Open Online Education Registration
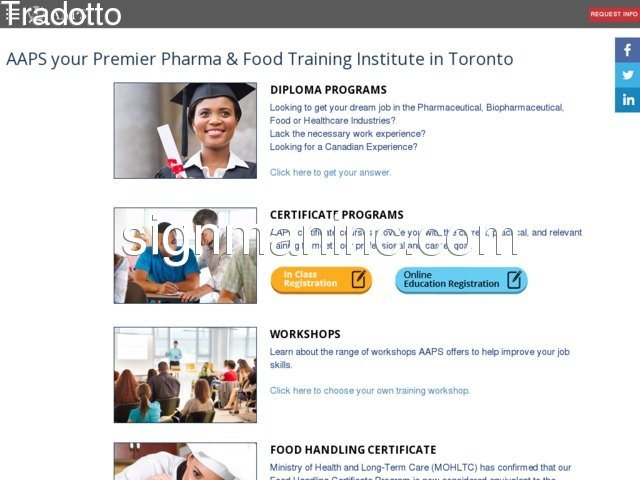The height and width of the screenshot is (480, 640). click(461, 280)
